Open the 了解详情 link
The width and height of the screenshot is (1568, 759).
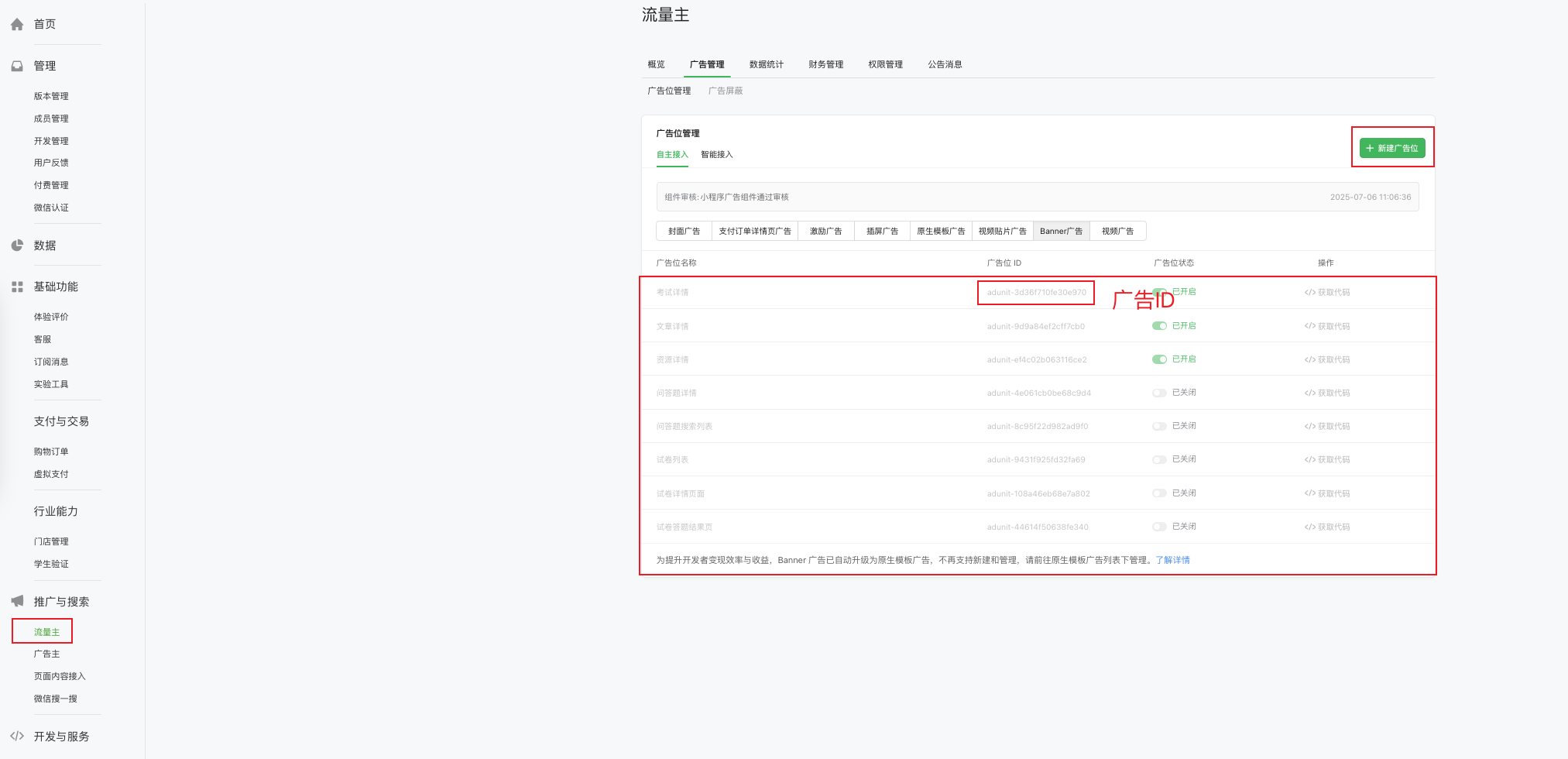[1172, 561]
